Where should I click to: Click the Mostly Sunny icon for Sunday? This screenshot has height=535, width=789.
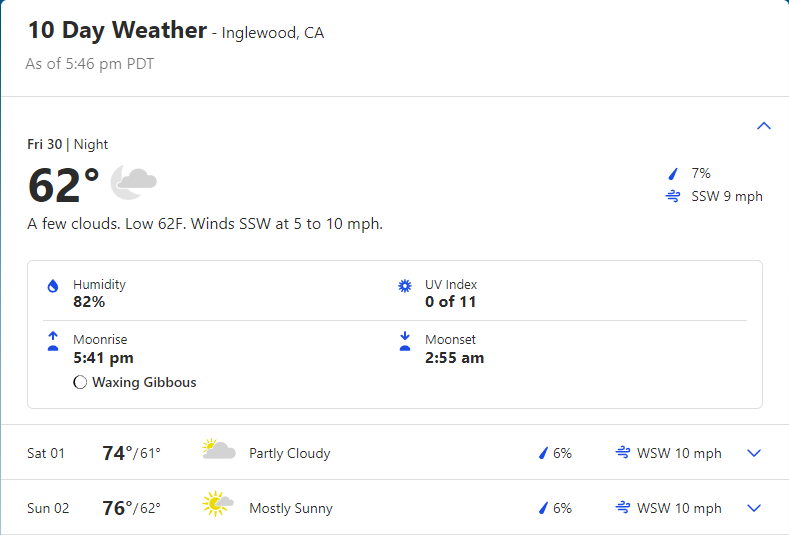pos(217,503)
